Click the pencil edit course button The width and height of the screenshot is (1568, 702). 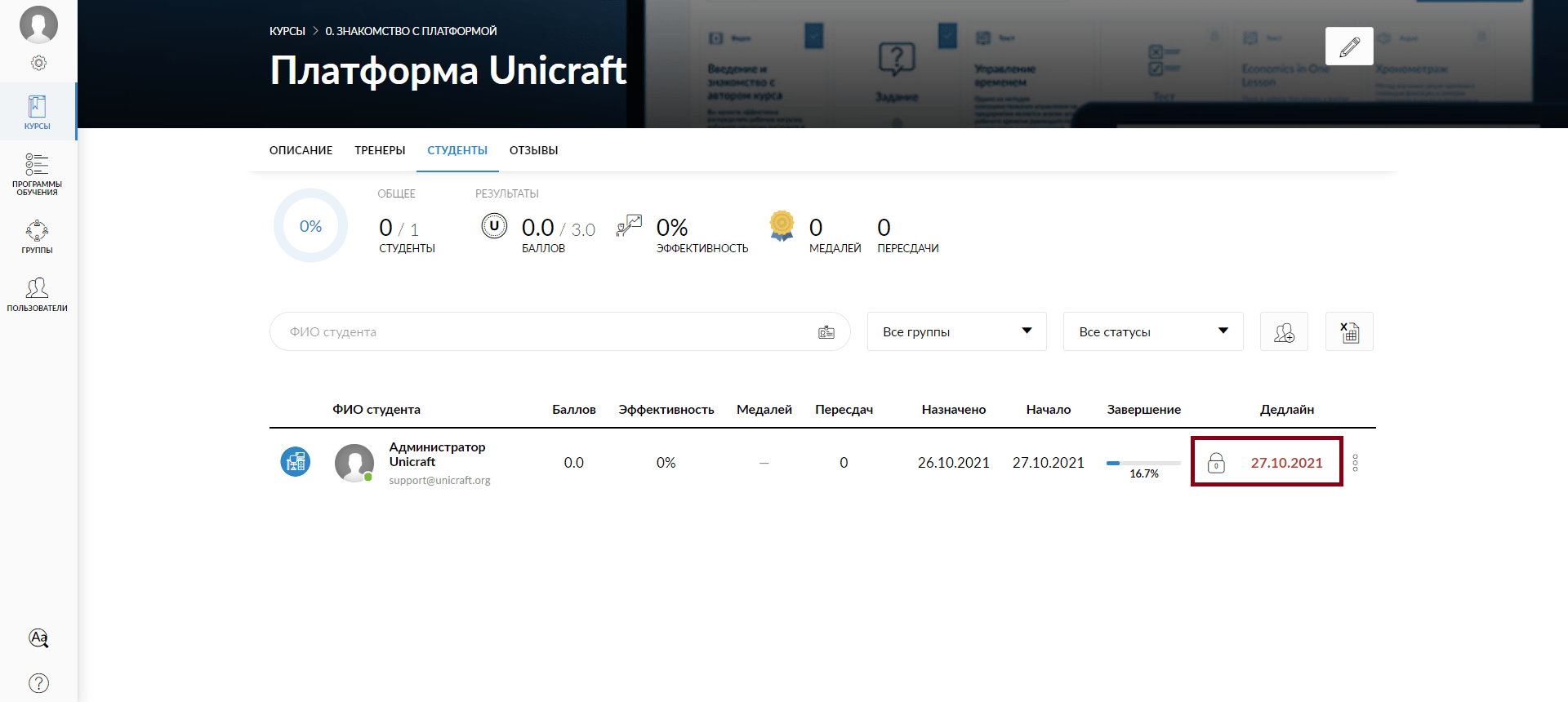tap(1349, 47)
